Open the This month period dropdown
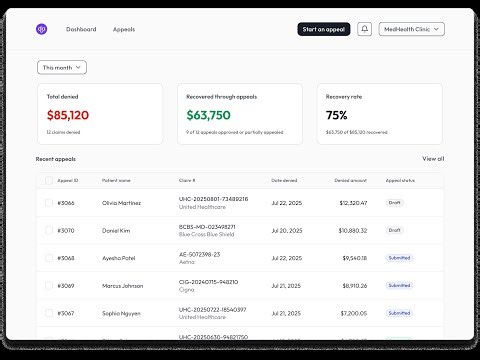 point(62,67)
